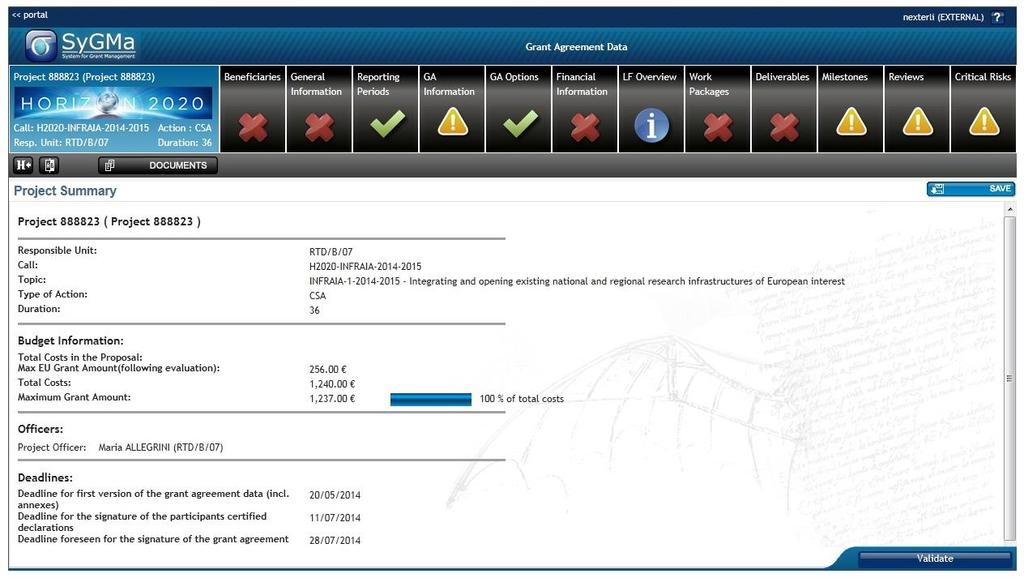
Task: Click the amount 256.00 €
Action: pos(328,369)
